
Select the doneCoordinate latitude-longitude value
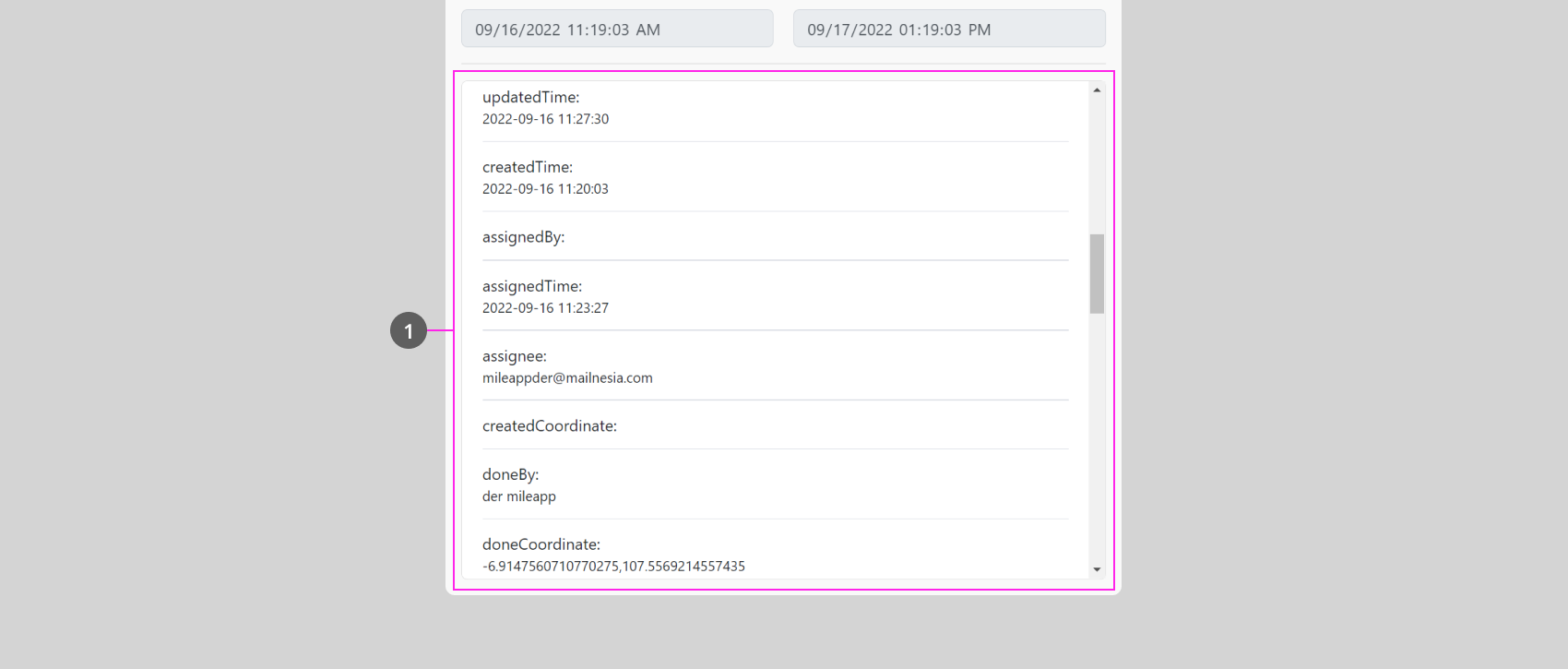tap(613, 567)
